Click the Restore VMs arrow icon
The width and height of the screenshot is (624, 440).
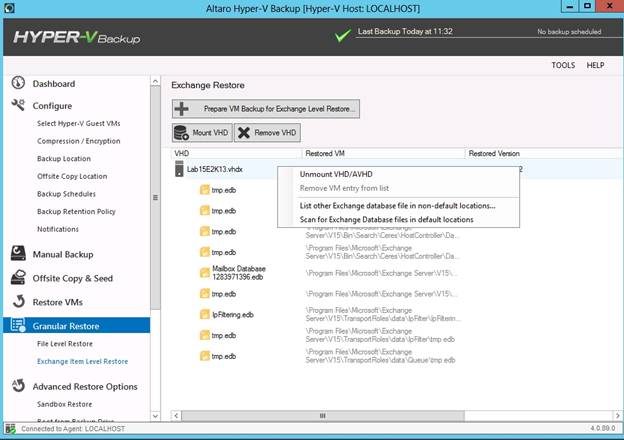click(18, 301)
